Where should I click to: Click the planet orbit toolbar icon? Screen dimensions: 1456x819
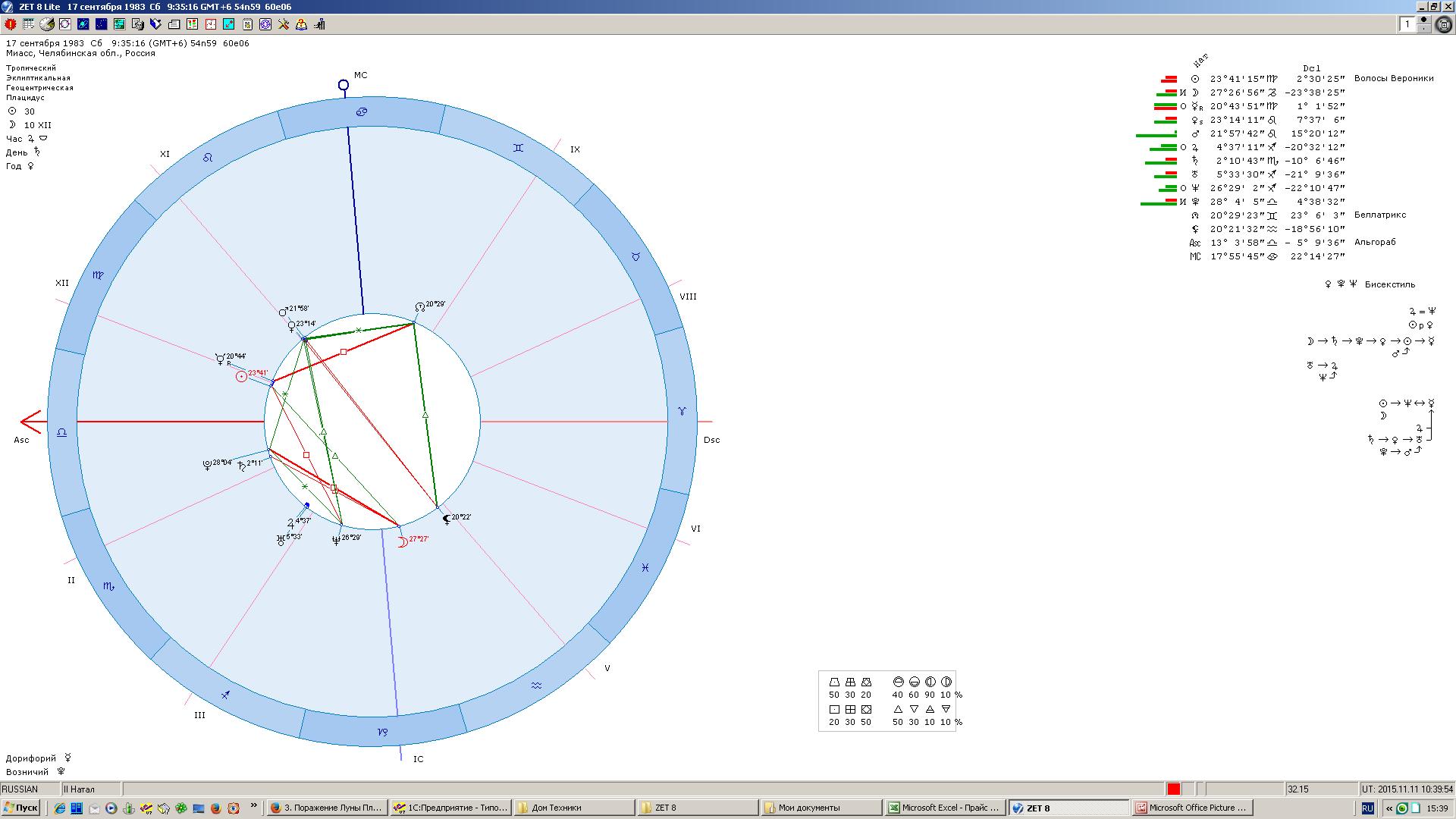[x=83, y=24]
